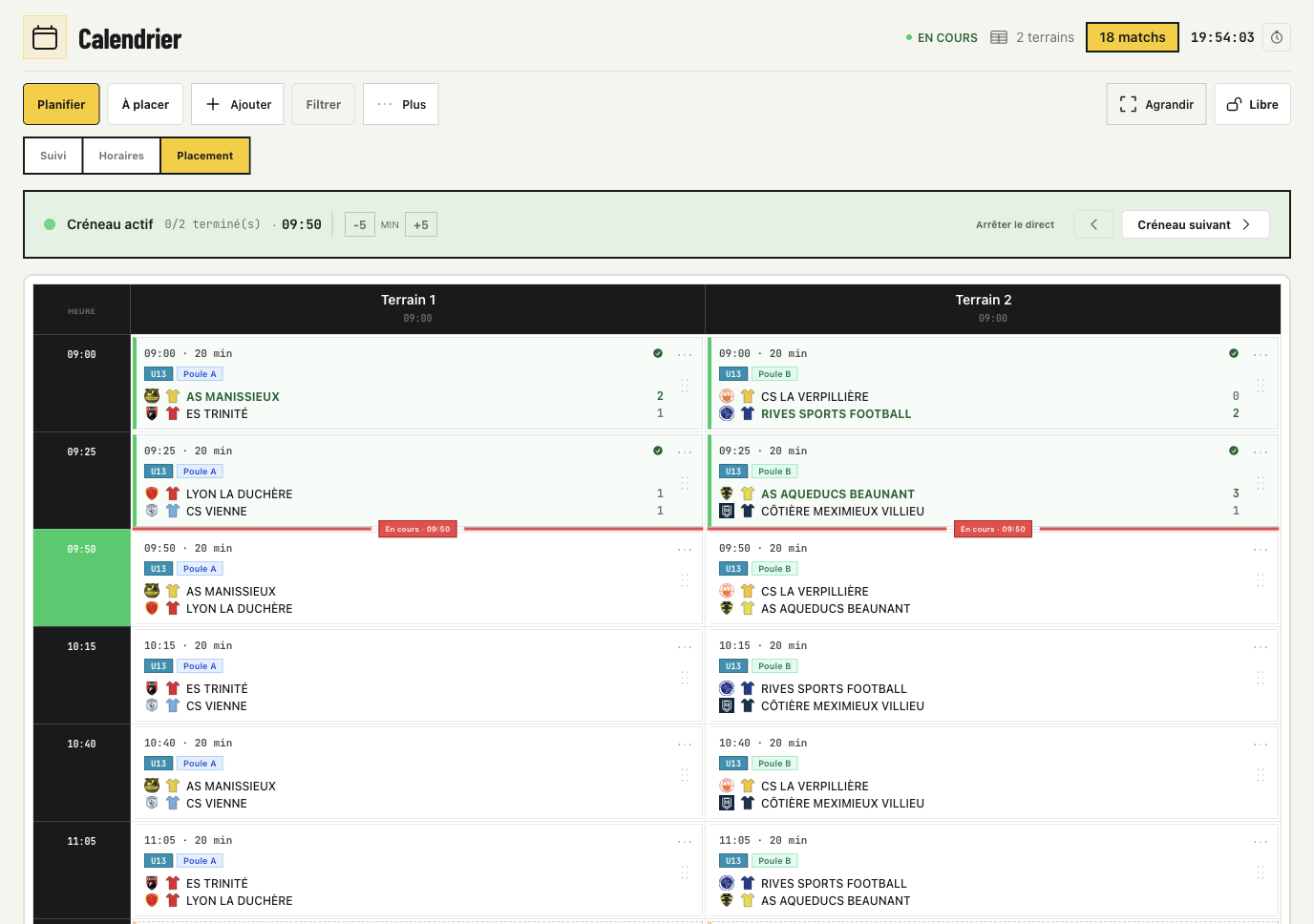Image resolution: width=1314 pixels, height=924 pixels.
Task: Click the calendar icon beside Calendrier title
Action: pyautogui.click(x=45, y=37)
